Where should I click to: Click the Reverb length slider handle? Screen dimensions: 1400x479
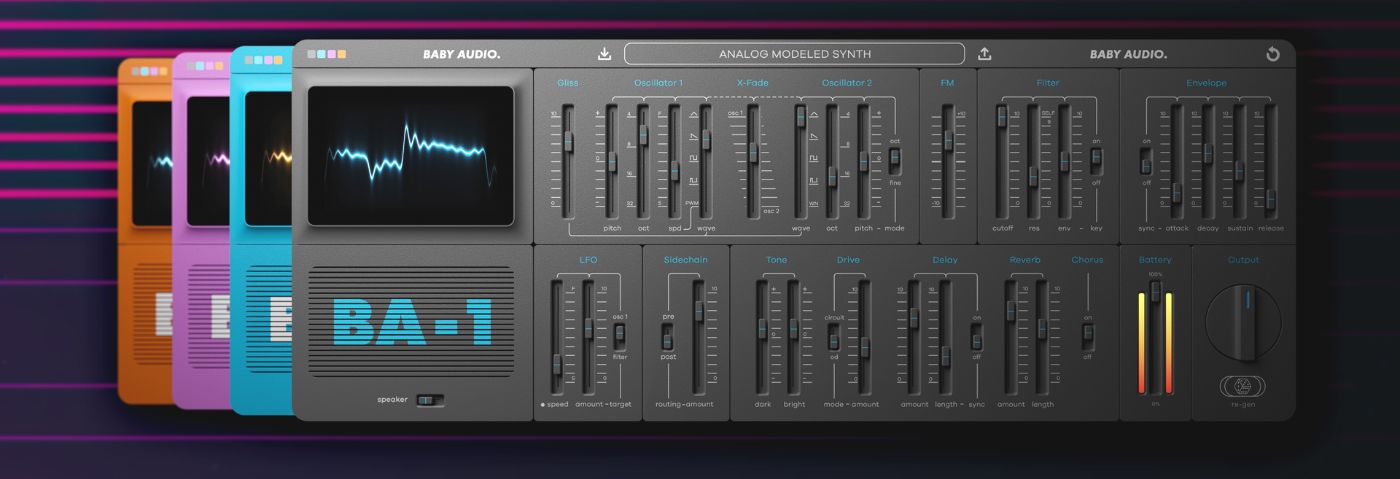click(x=1042, y=328)
